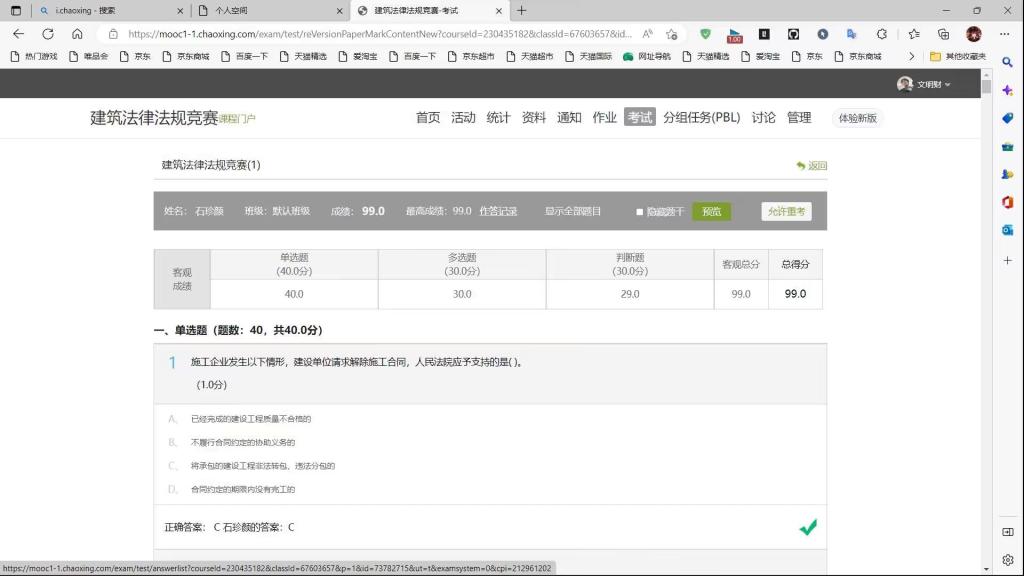Click the green 预览 button
This screenshot has height=576, width=1024.
[x=711, y=212]
